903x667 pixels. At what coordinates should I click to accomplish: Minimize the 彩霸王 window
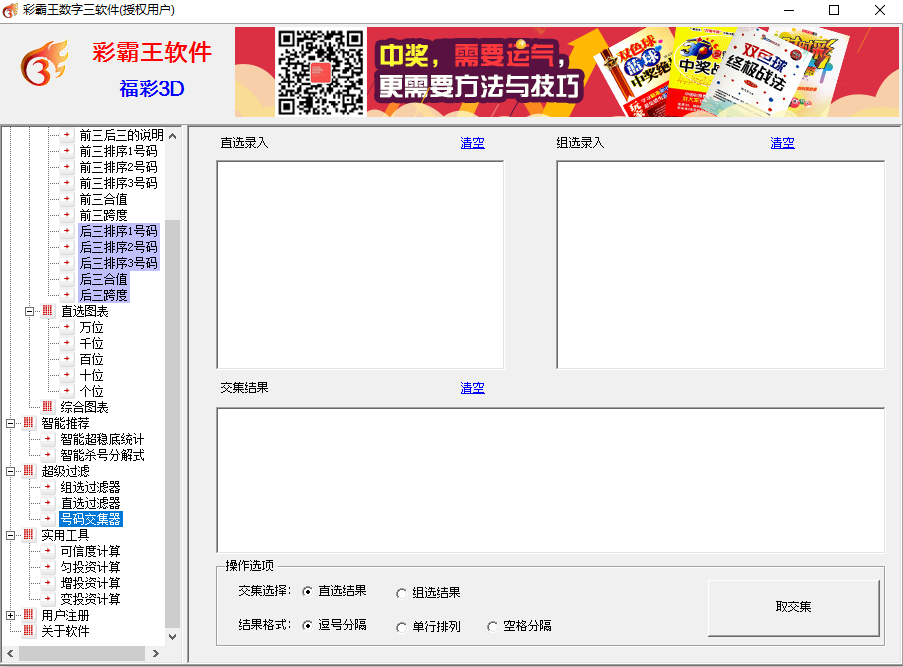(x=789, y=10)
